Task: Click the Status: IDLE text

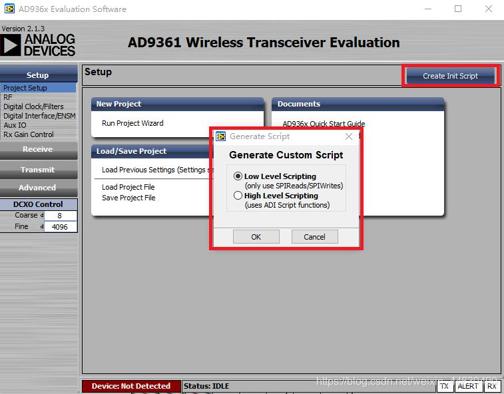Action: [206, 386]
